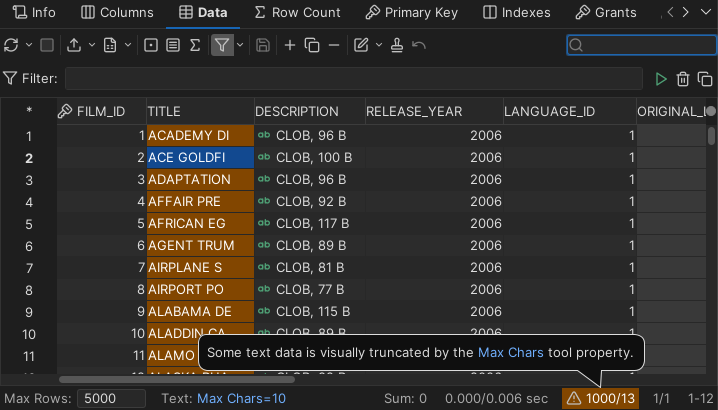
Task: Open dropdown arrow next to Filter funnel
Action: [x=240, y=45]
